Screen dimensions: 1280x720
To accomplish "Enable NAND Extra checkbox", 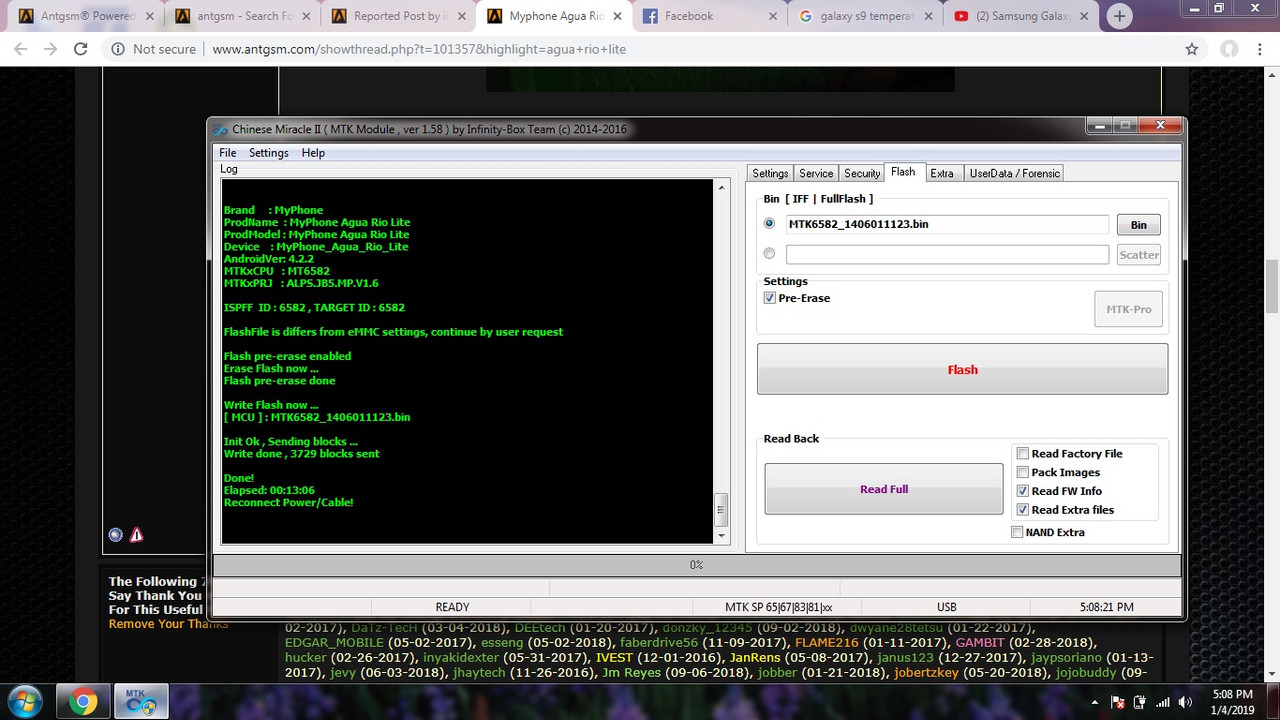I will [x=1017, y=533].
